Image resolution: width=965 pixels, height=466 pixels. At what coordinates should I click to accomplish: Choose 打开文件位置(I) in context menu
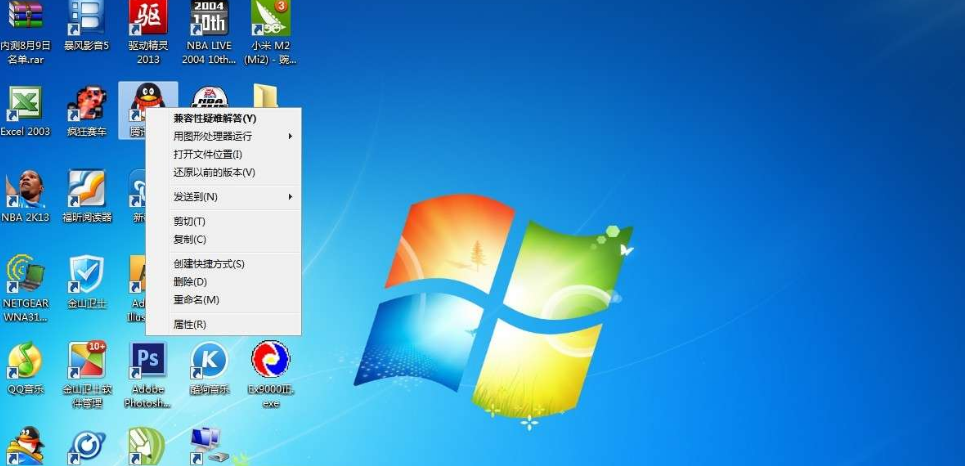click(207, 154)
